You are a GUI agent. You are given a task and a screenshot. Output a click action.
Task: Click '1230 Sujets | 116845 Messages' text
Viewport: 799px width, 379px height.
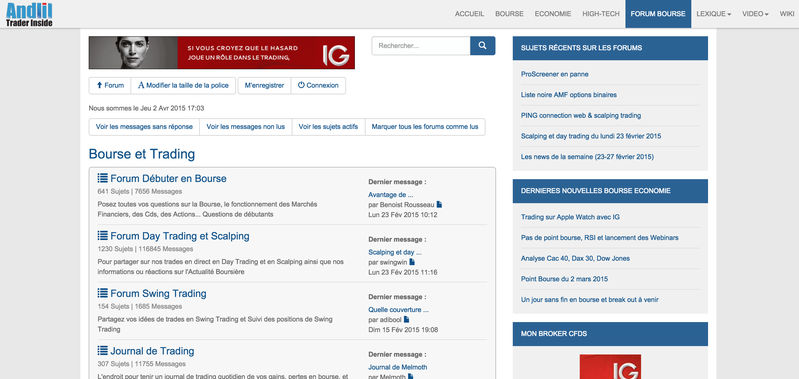click(x=145, y=250)
